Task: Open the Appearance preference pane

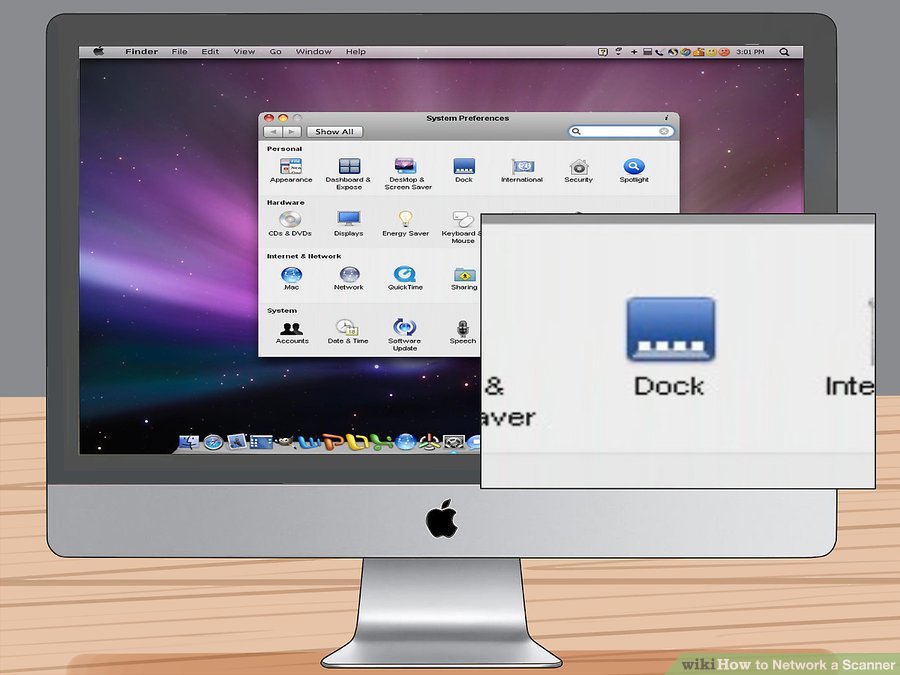Action: click(291, 170)
